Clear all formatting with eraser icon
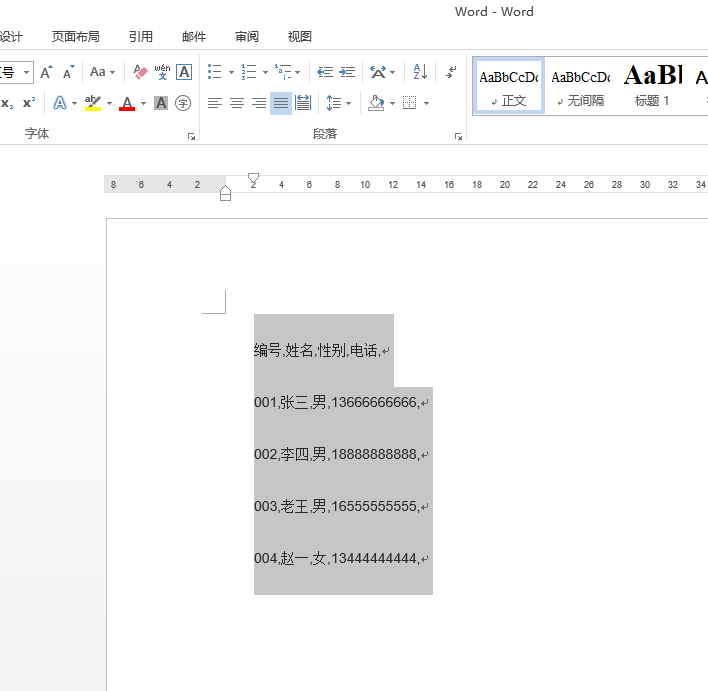The image size is (708, 691). (x=140, y=72)
